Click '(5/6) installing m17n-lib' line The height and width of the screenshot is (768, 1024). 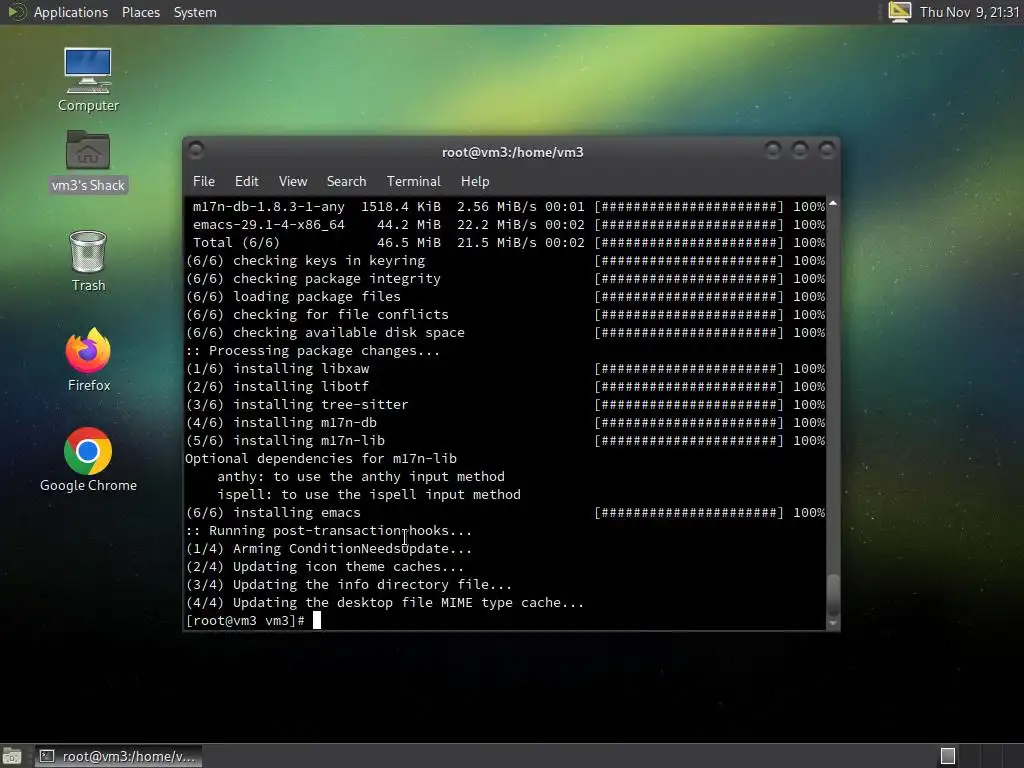[285, 441]
